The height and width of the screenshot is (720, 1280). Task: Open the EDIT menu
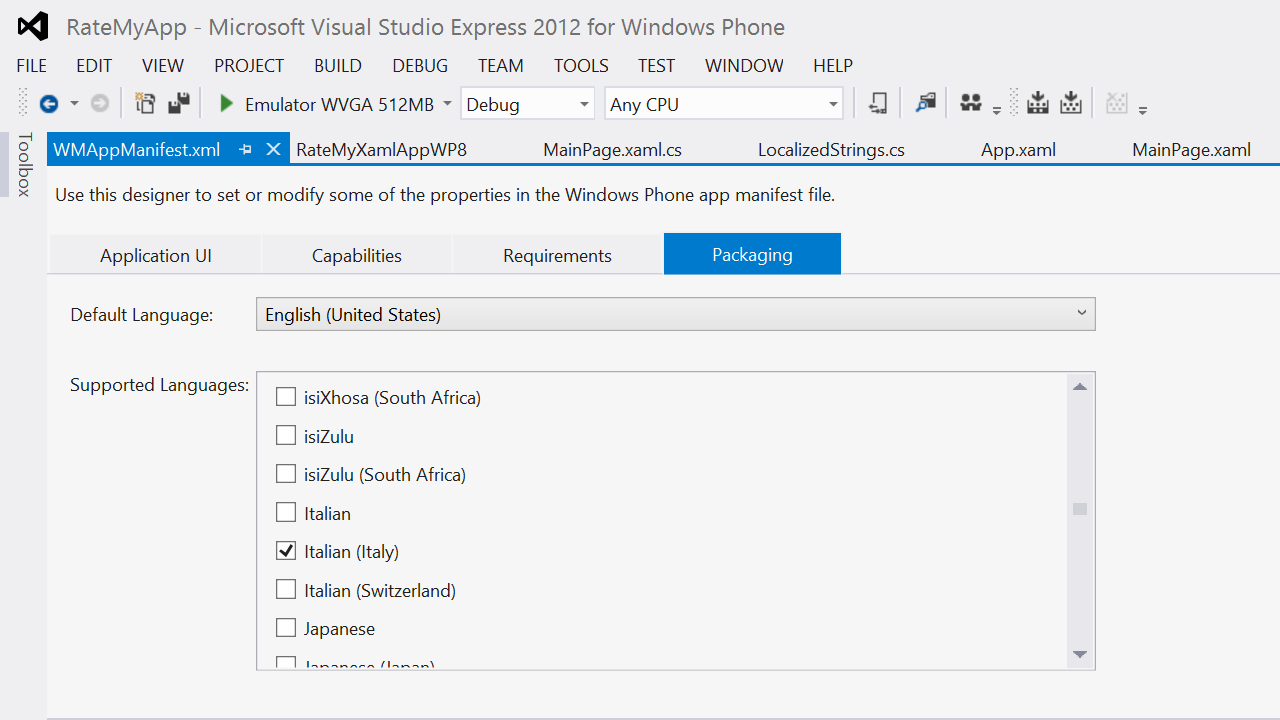coord(94,66)
